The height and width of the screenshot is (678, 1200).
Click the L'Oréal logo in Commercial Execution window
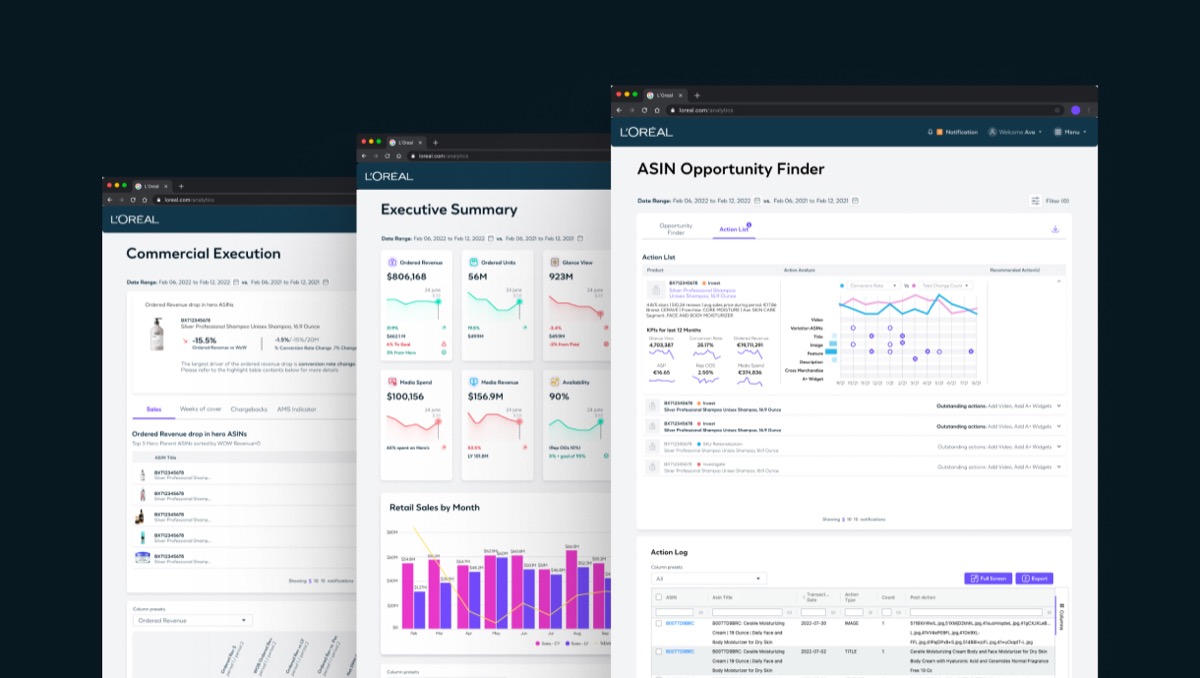click(134, 219)
